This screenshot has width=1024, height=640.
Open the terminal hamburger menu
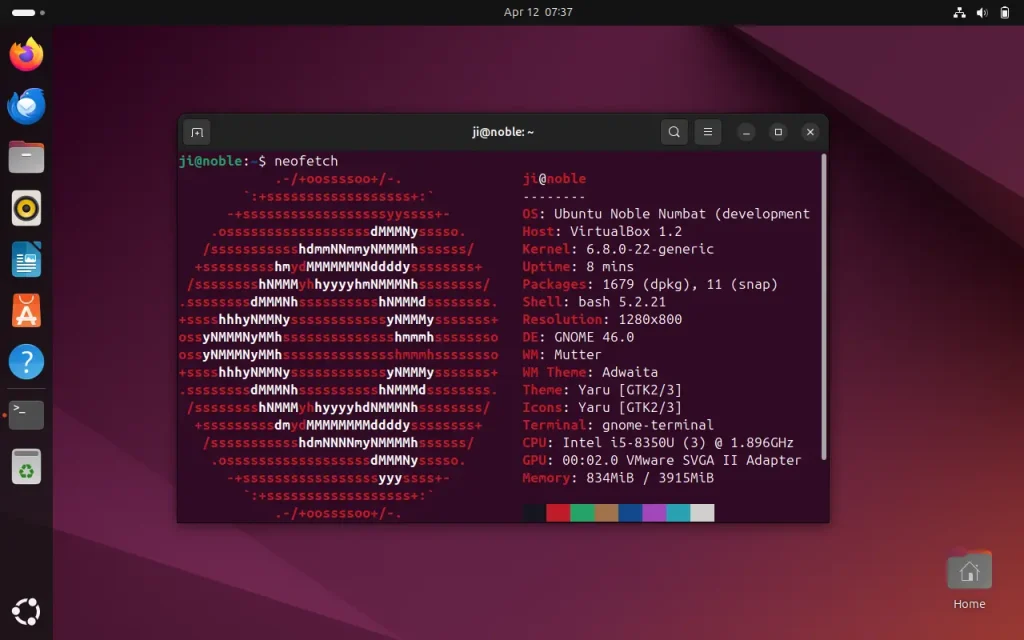pos(707,132)
